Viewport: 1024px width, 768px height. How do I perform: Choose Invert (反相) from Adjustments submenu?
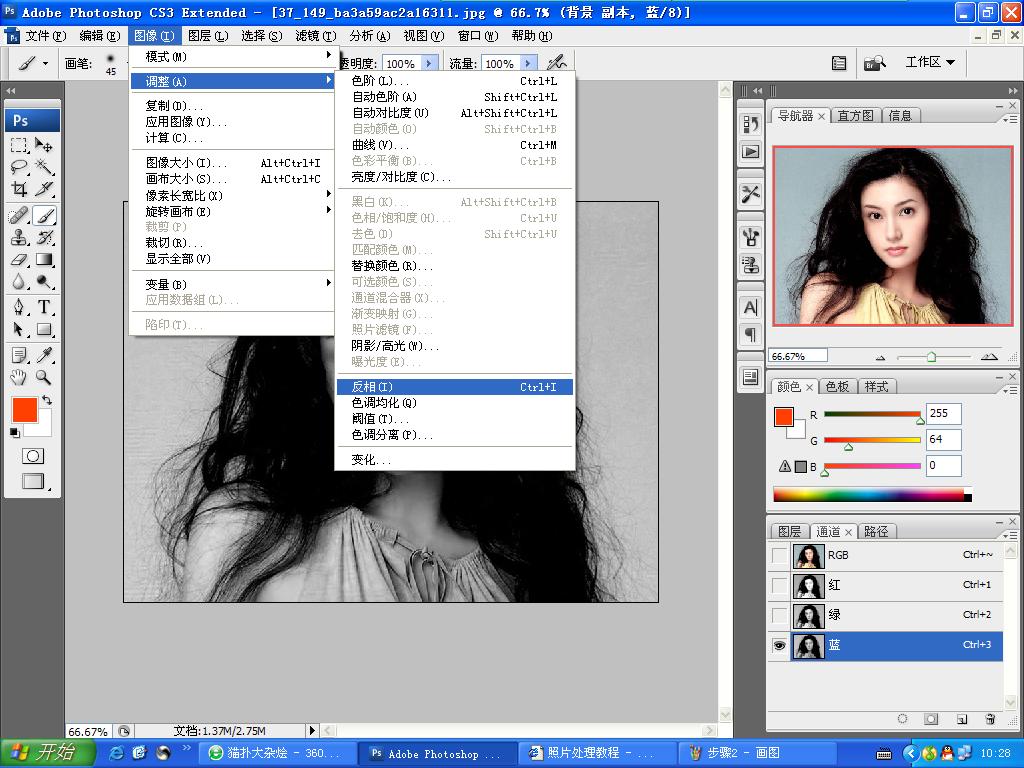tap(455, 387)
